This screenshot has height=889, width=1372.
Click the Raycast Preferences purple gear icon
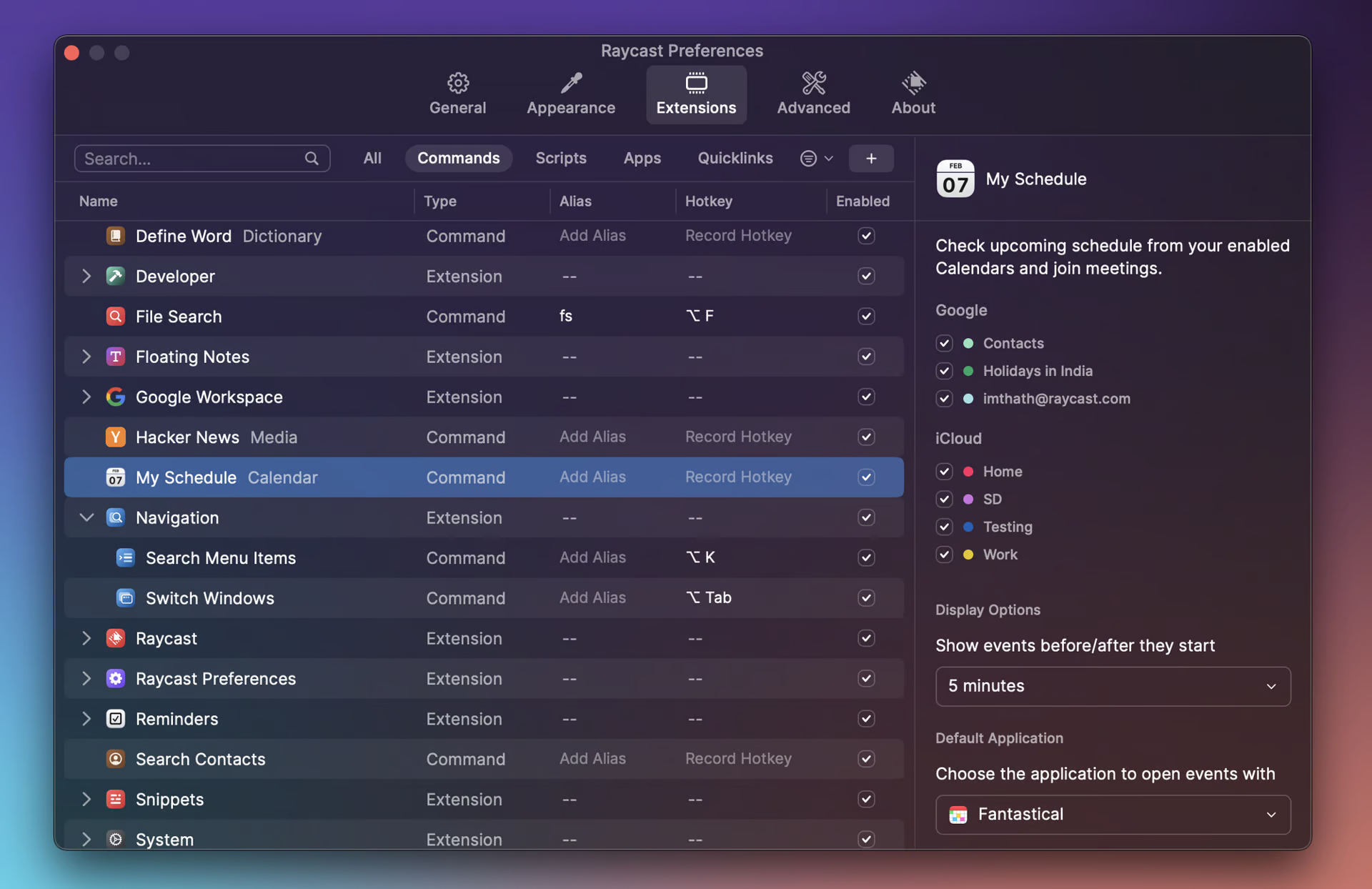coord(115,678)
